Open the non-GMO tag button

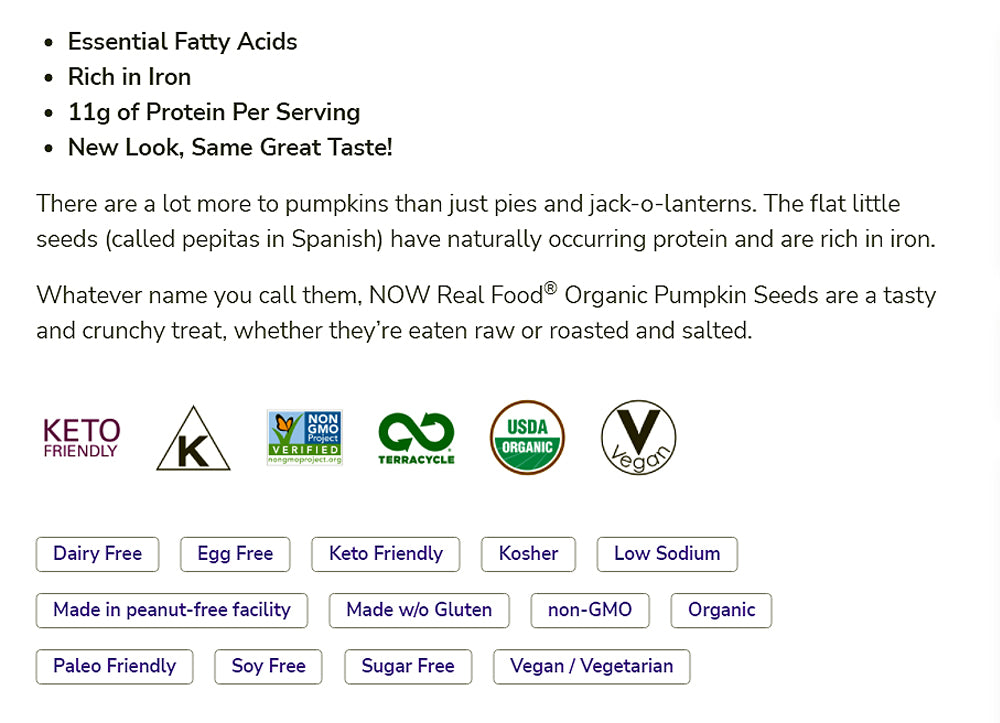(x=590, y=610)
